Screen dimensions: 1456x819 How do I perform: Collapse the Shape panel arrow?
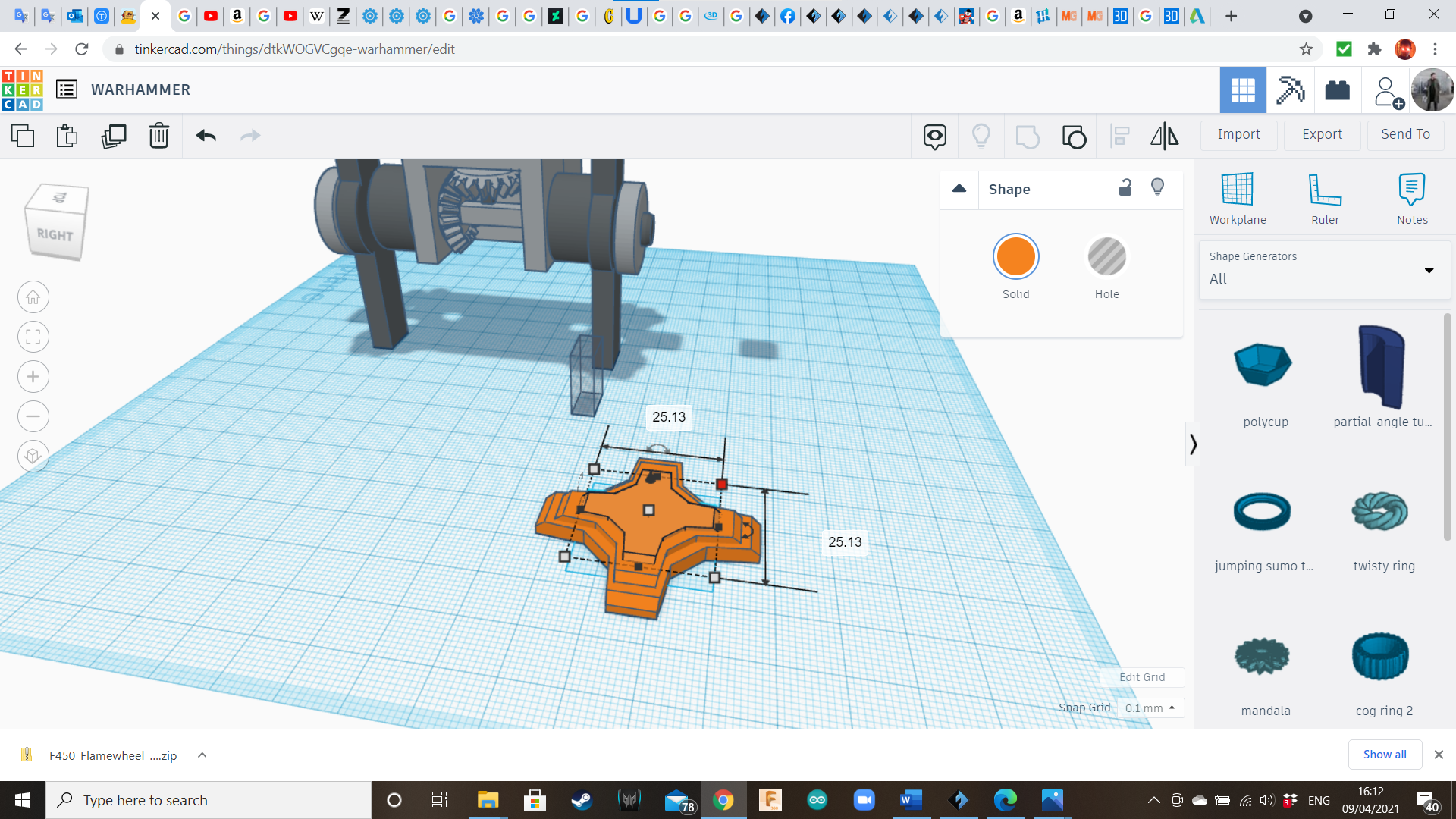point(959,189)
